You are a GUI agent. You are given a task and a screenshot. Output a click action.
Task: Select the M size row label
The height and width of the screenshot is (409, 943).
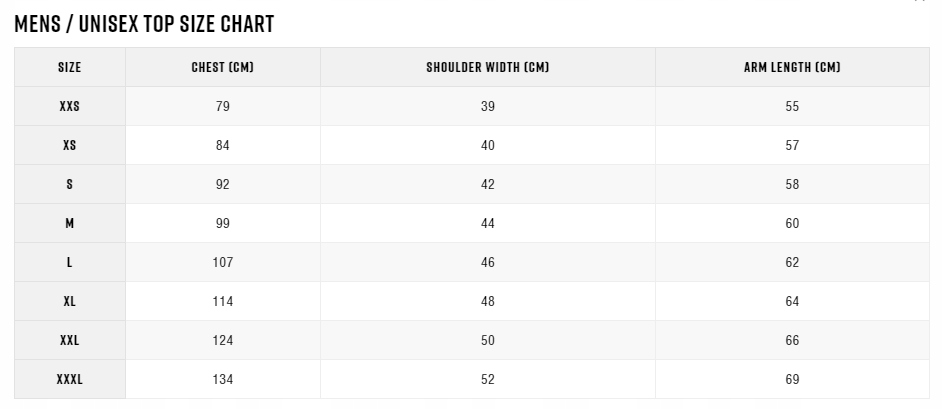coord(70,224)
